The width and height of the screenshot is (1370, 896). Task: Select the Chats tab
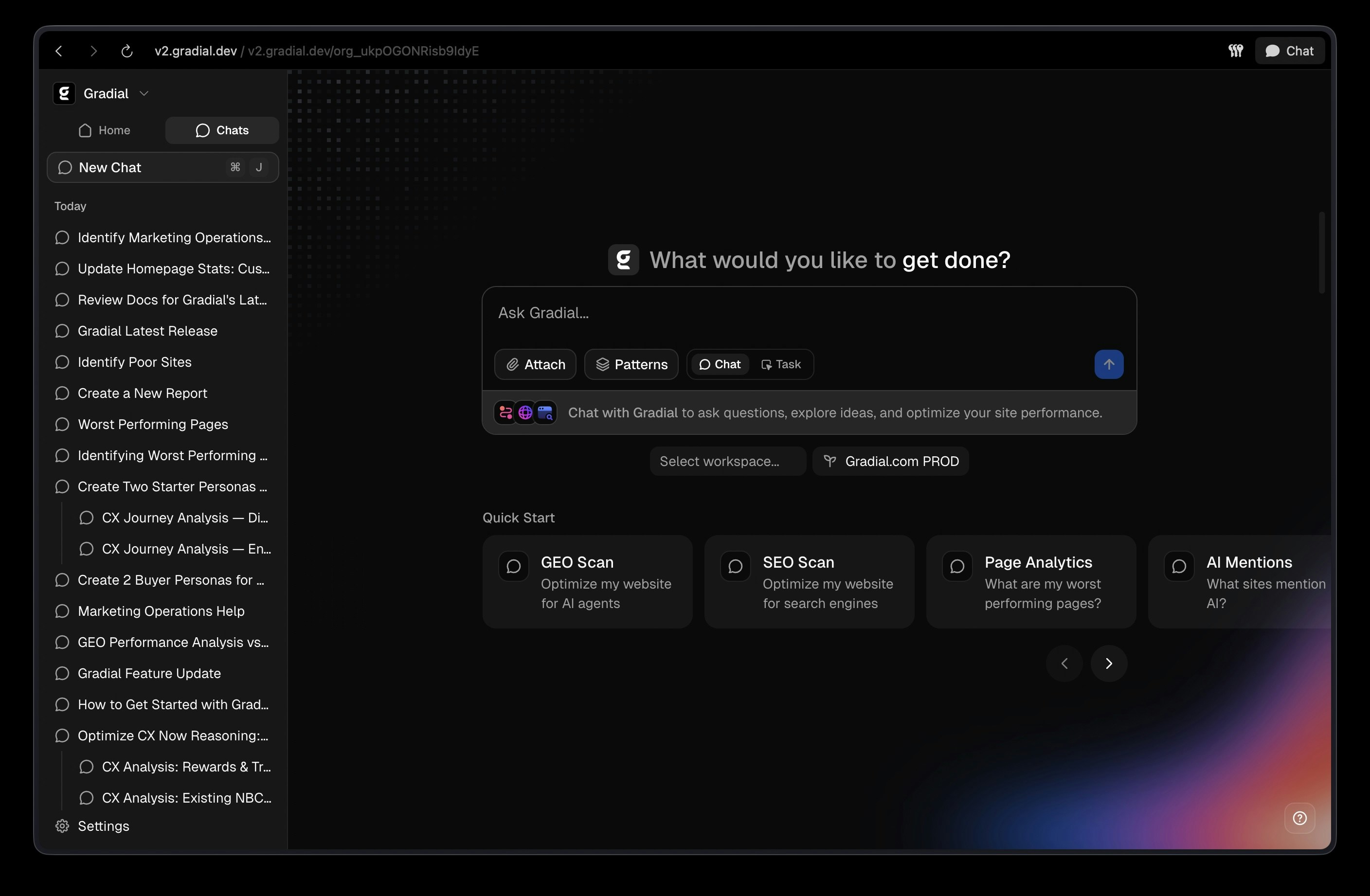click(222, 130)
